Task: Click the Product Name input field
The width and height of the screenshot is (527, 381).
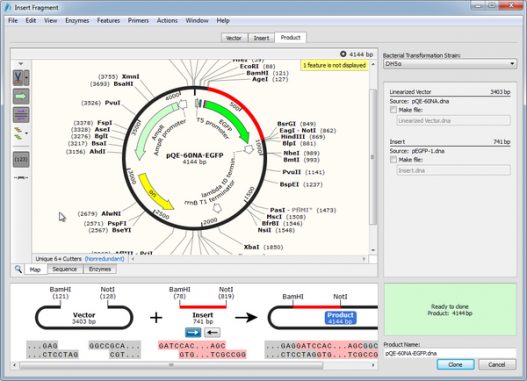Action: tap(450, 353)
